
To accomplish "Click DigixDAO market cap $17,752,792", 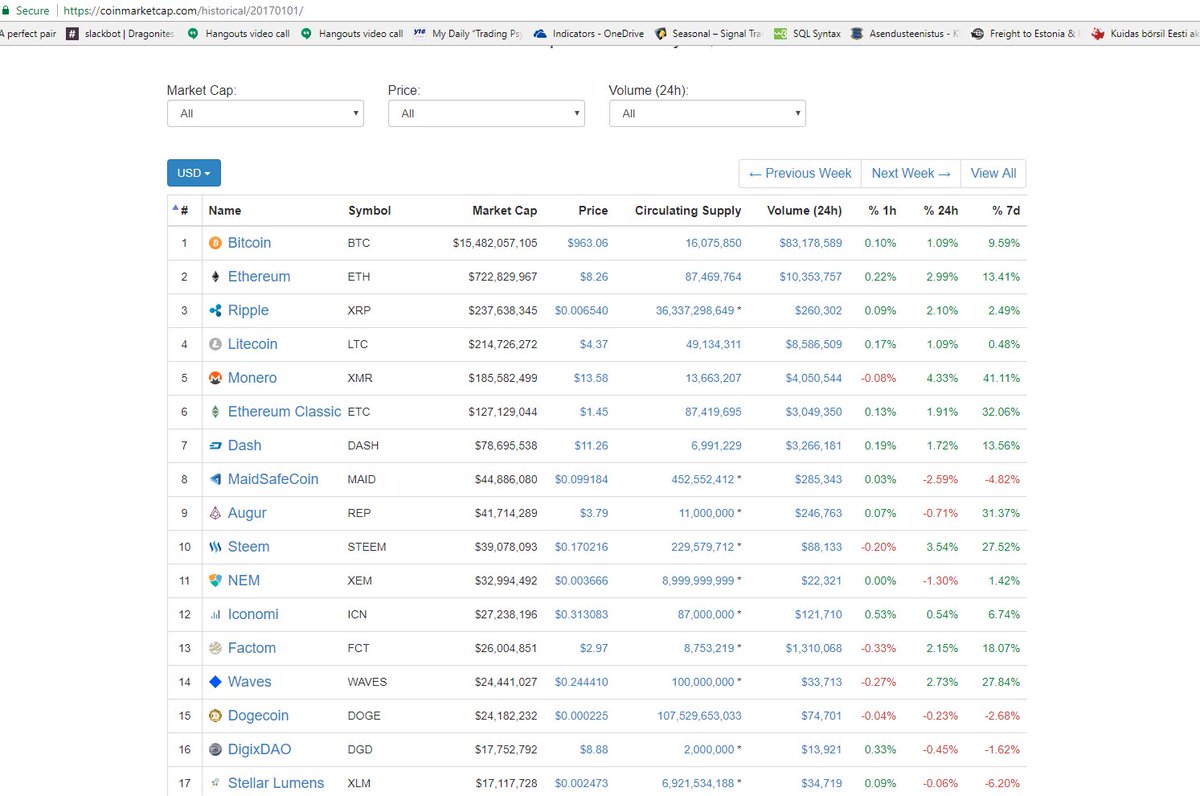I will [x=506, y=749].
